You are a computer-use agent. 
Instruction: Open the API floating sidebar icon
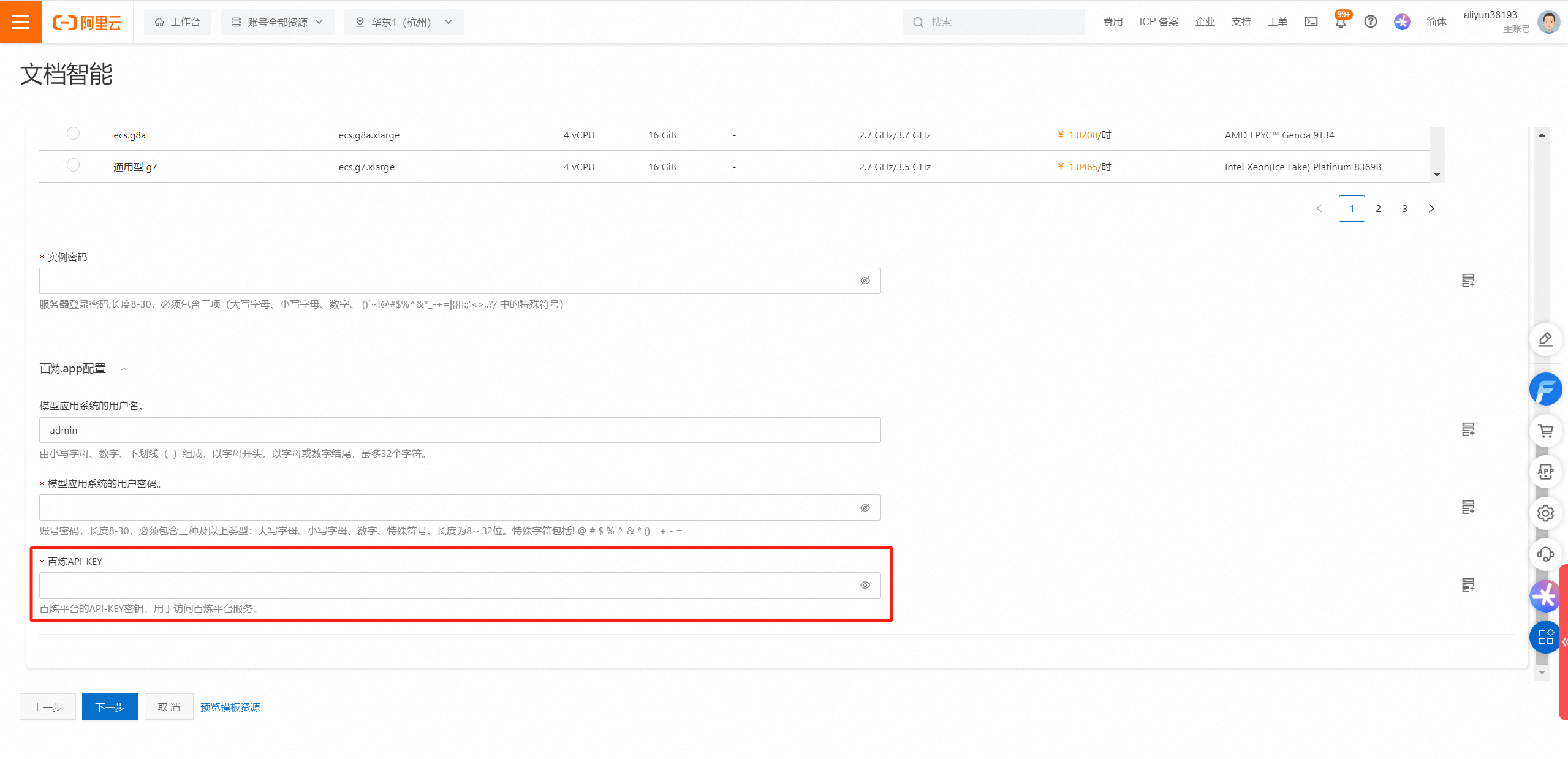pos(1545,472)
